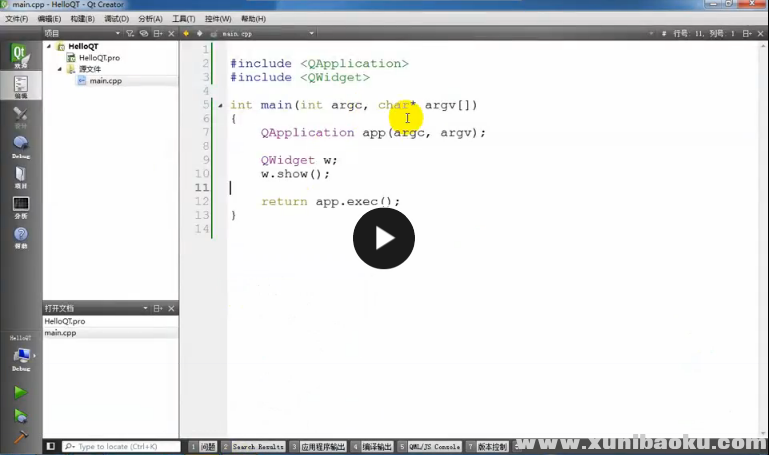The width and height of the screenshot is (769, 455).
Task: Collapse the source files folder
Action: point(59,69)
